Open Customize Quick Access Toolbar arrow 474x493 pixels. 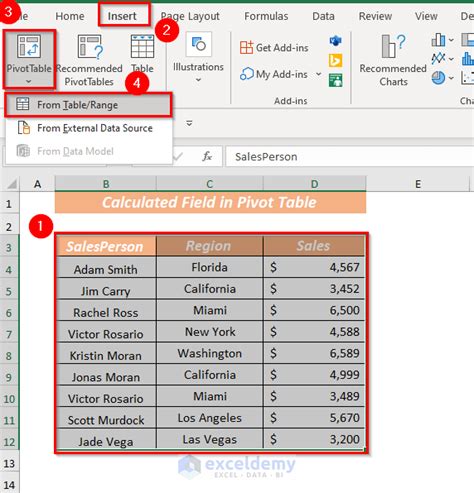(189, 123)
